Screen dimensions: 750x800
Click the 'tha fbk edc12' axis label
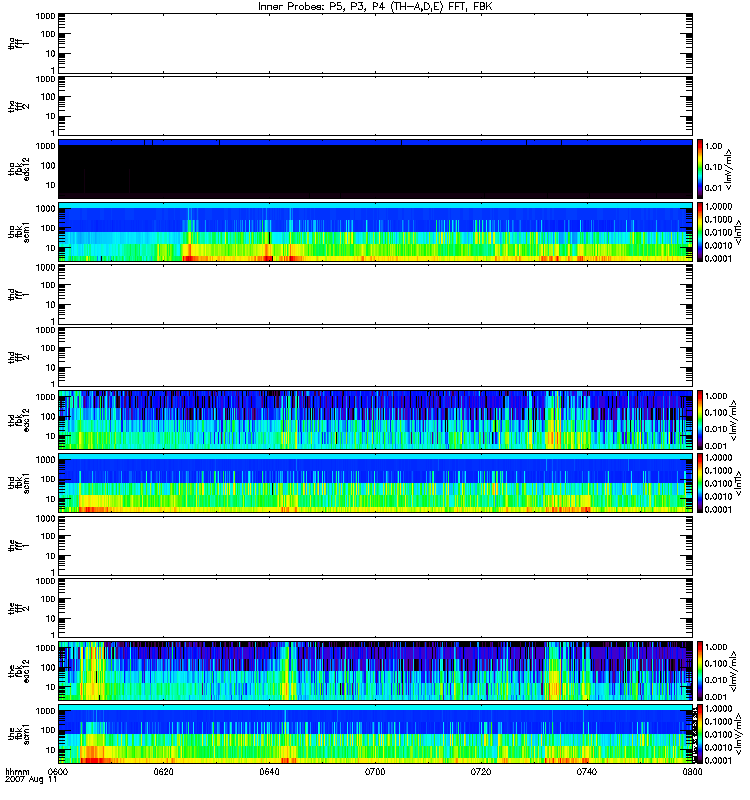pos(18,169)
